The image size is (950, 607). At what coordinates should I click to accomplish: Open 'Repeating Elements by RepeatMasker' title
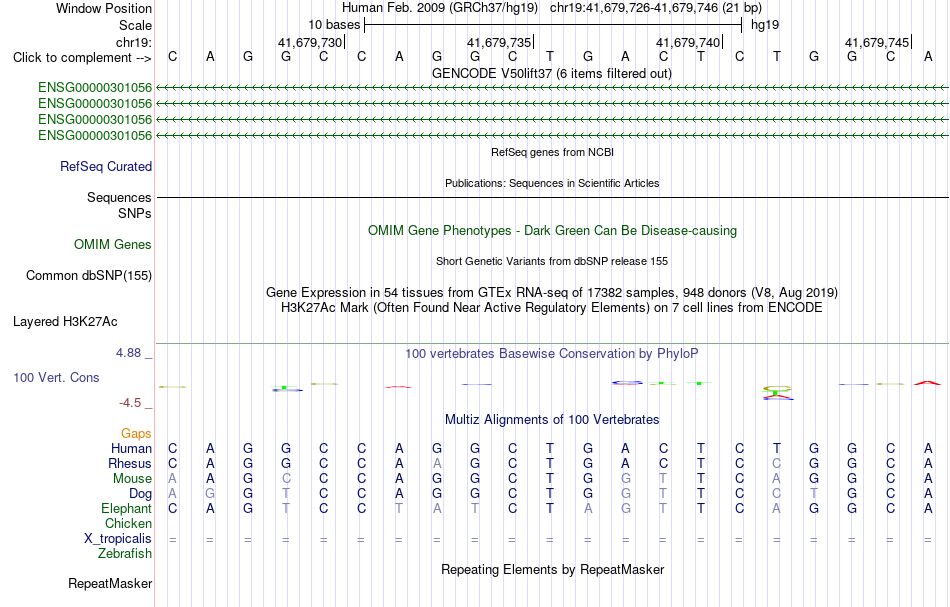[553, 570]
